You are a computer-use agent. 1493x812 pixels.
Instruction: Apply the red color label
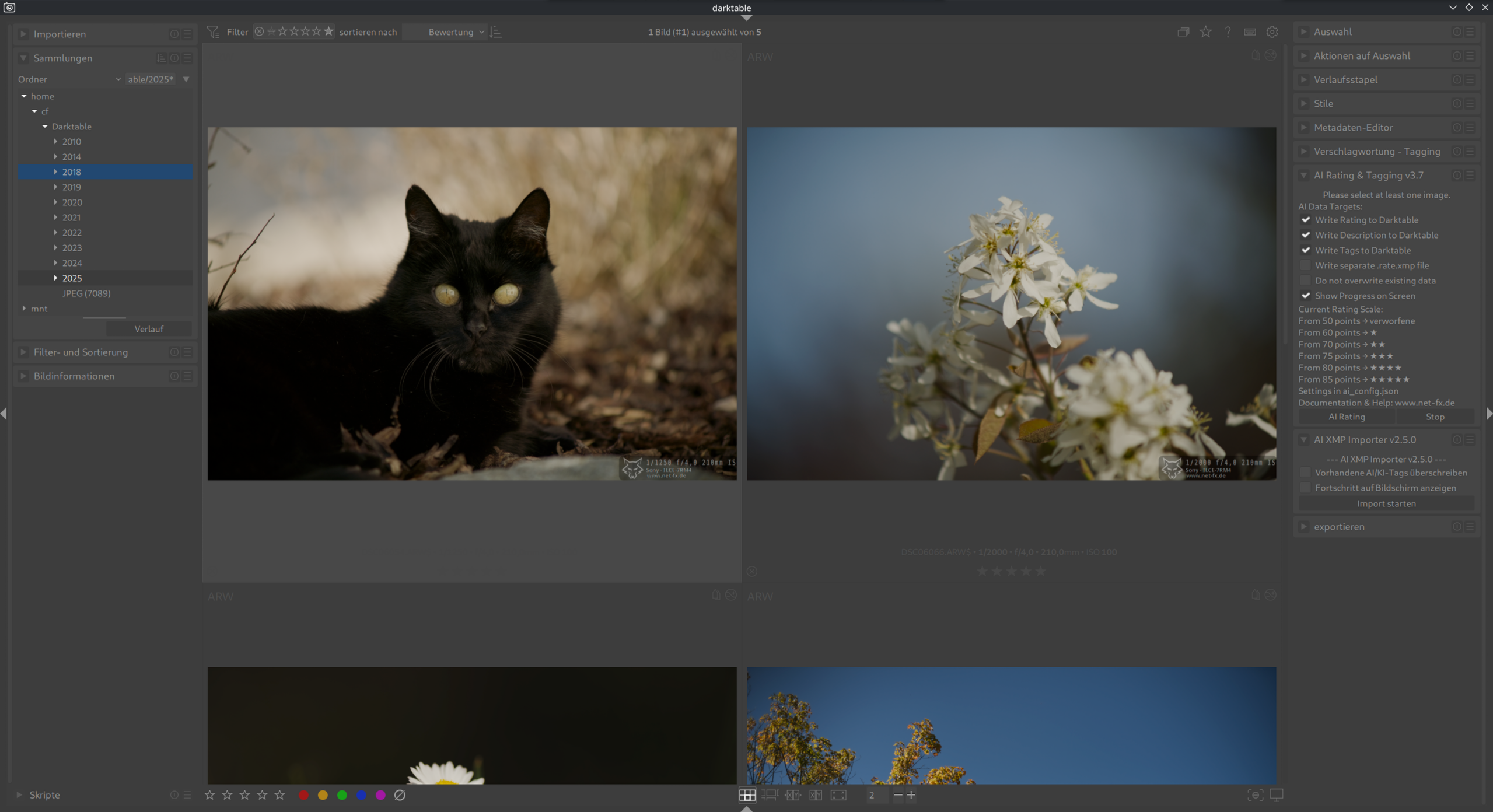[303, 795]
